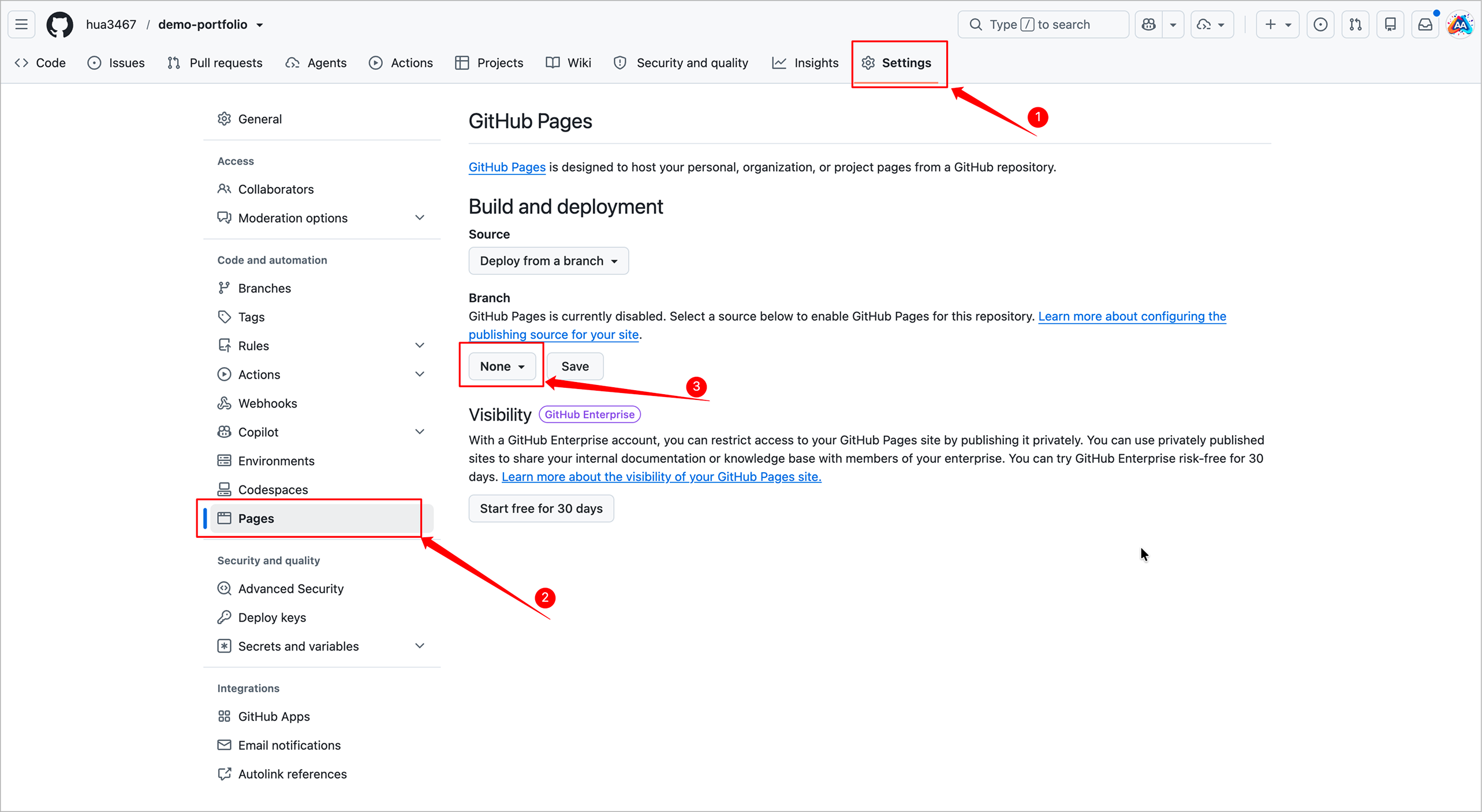Open the Deploy from a branch dropdown
Image resolution: width=1482 pixels, height=812 pixels.
tap(548, 261)
